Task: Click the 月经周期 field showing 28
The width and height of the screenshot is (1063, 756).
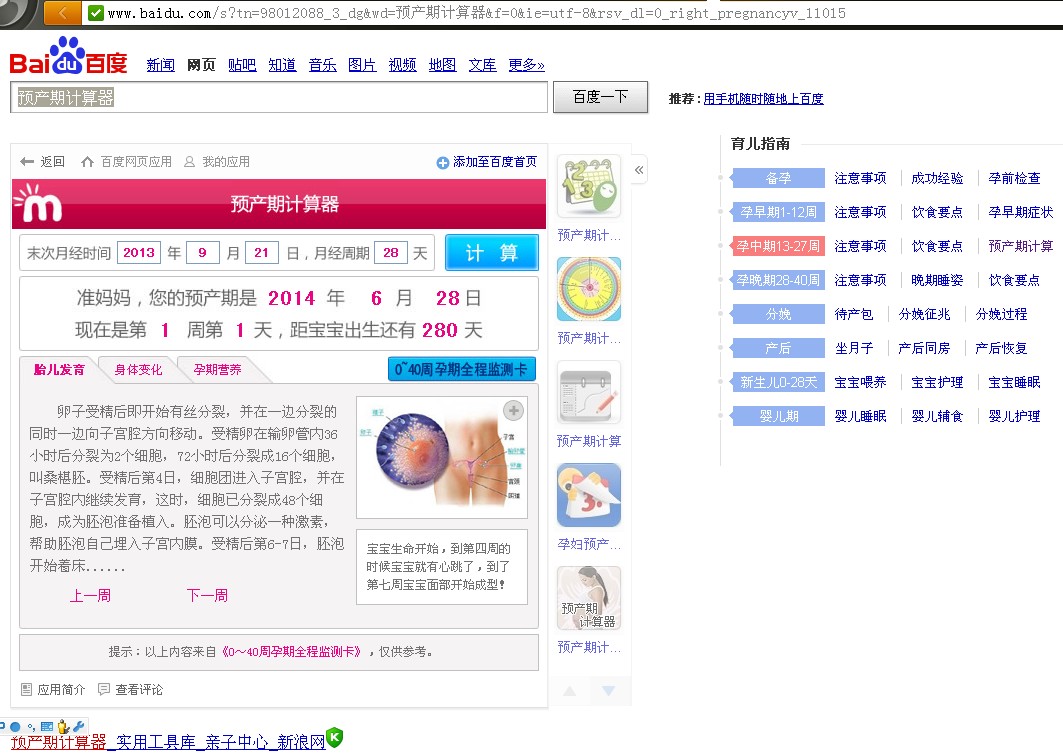Action: point(390,253)
